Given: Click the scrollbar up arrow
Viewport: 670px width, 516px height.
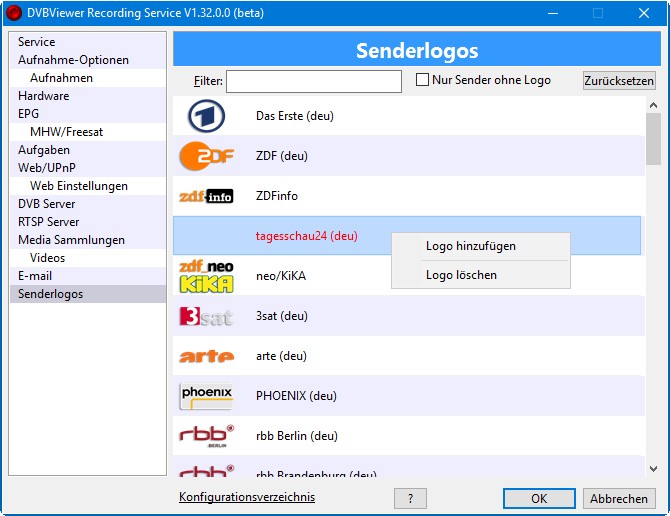Looking at the screenshot, I should click(653, 105).
